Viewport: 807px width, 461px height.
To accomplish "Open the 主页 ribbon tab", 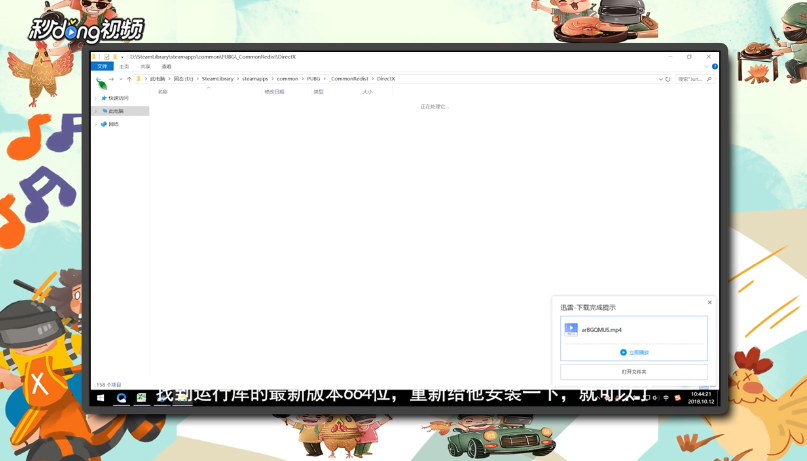I will pyautogui.click(x=124, y=66).
